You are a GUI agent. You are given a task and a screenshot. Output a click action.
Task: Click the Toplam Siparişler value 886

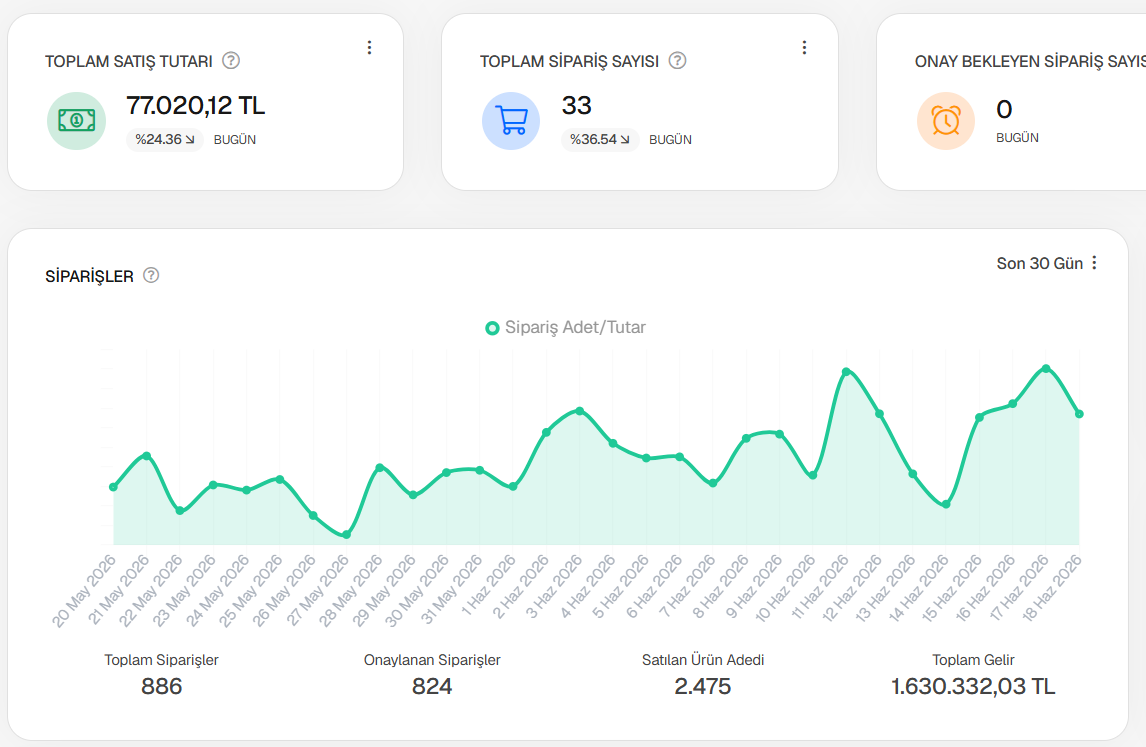(x=162, y=686)
